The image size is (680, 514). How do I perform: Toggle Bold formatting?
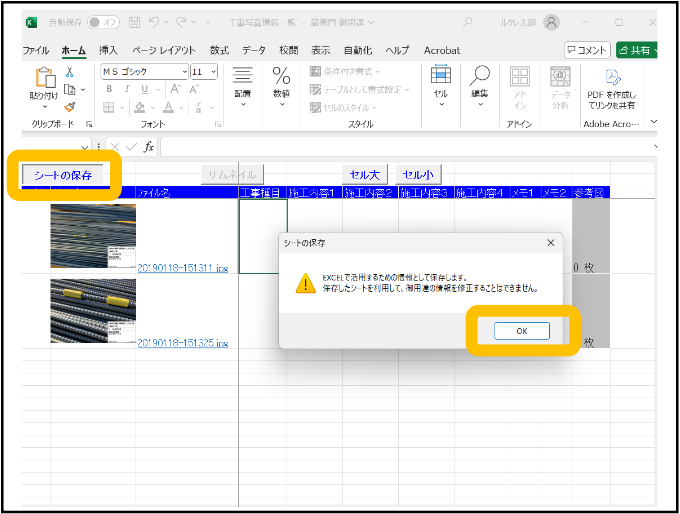[x=109, y=90]
